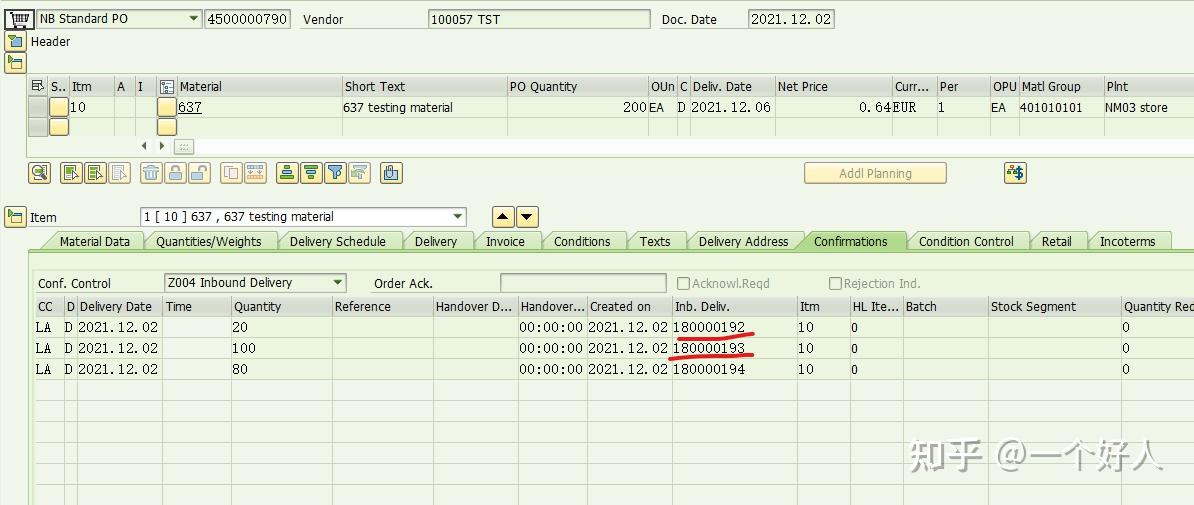Expand the Item detail section icon
Image resolution: width=1194 pixels, height=505 pixels.
pos(14,216)
